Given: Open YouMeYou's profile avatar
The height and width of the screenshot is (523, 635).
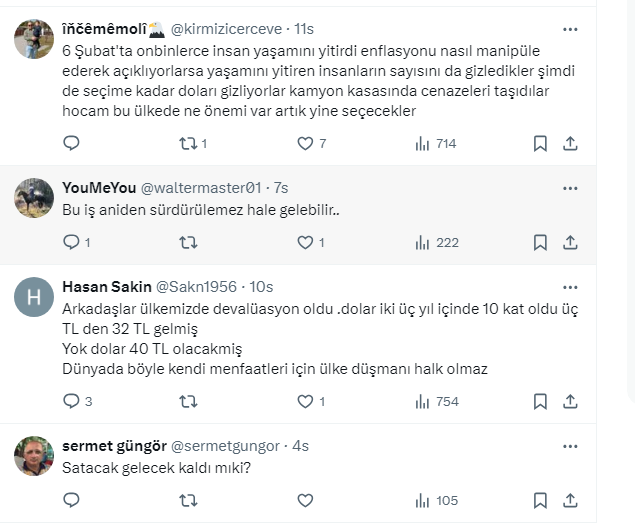Looking at the screenshot, I should click(x=34, y=198).
